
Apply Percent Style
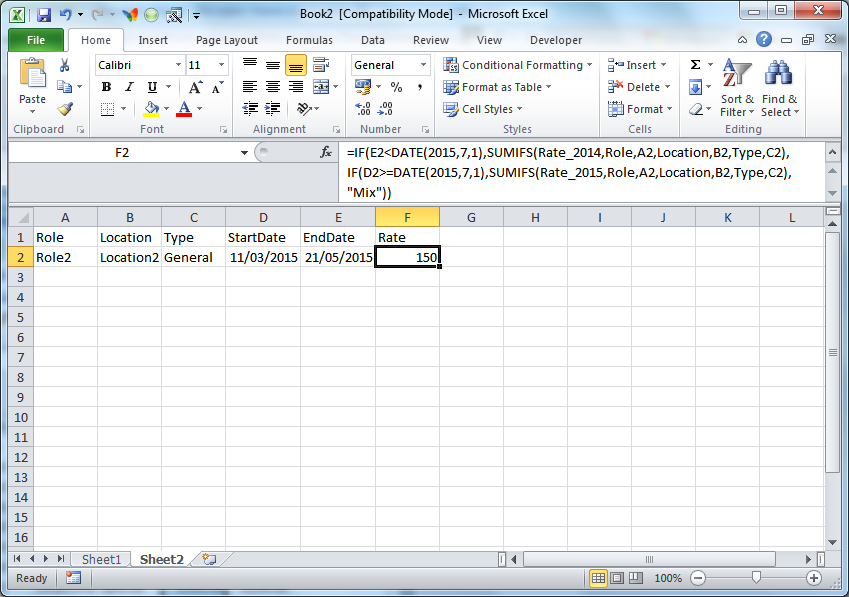396,87
